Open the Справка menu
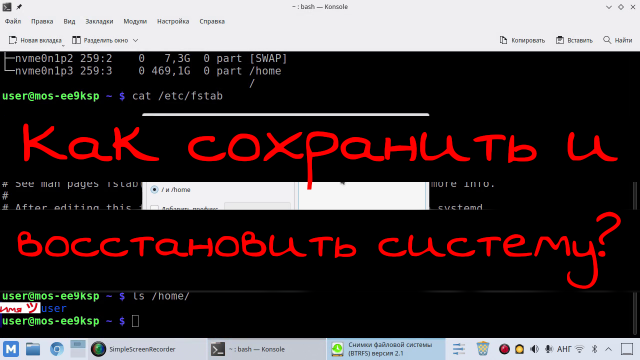The height and width of the screenshot is (360, 640). click(212, 21)
